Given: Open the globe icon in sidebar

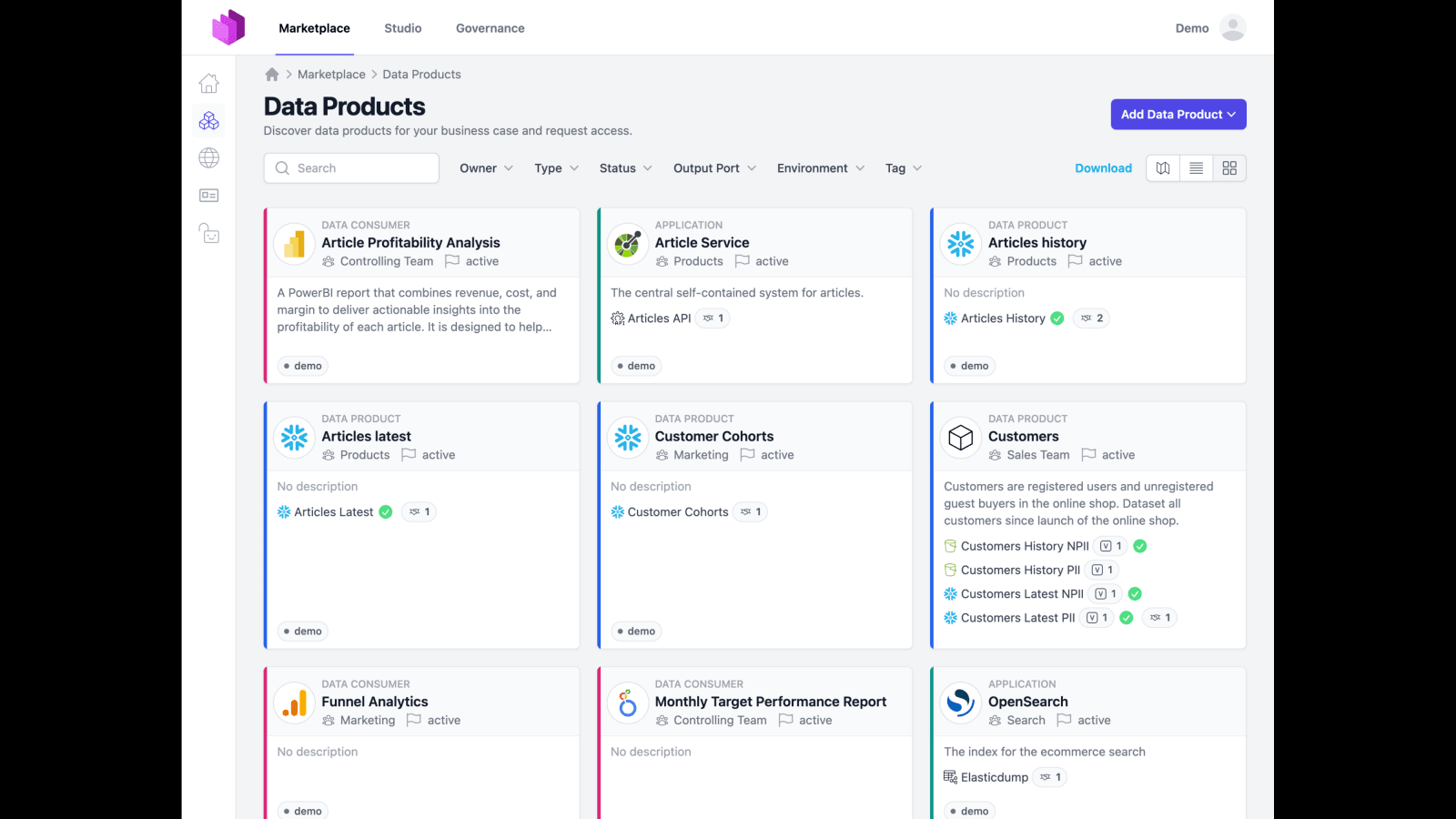Looking at the screenshot, I should coord(209,157).
